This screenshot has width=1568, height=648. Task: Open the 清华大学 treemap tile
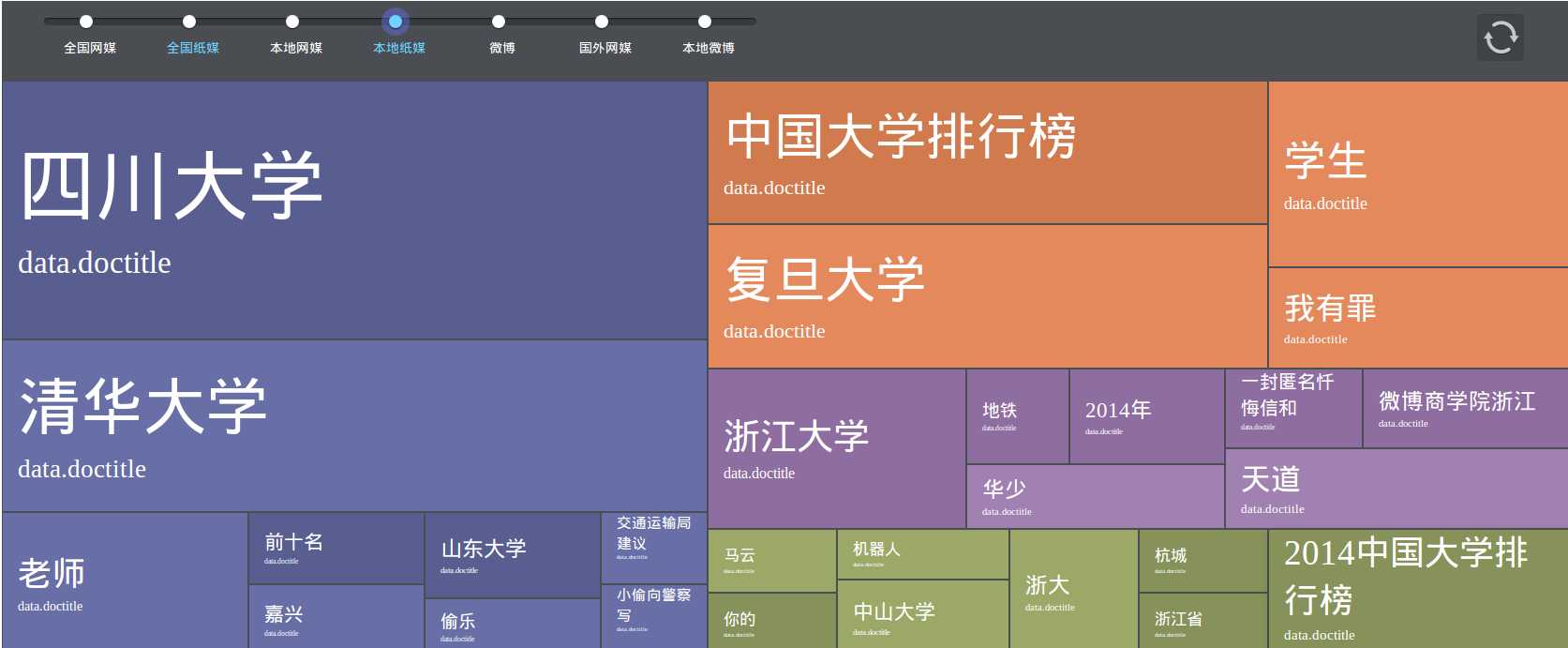[354, 426]
